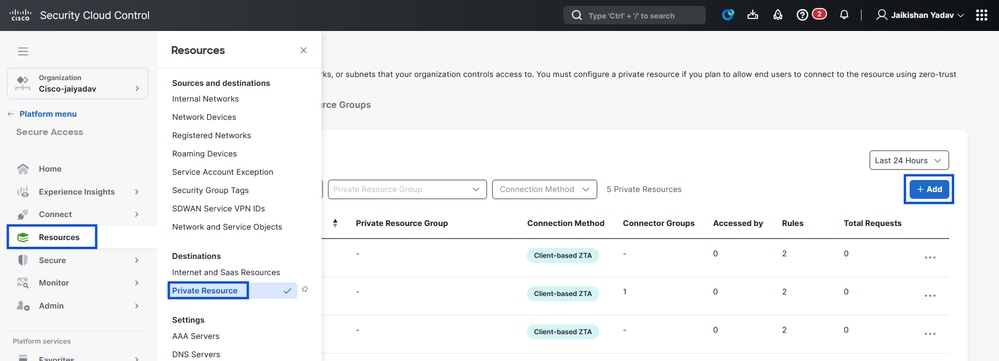Open Registered Networks
Viewport: 999px width, 361px height.
click(x=212, y=136)
